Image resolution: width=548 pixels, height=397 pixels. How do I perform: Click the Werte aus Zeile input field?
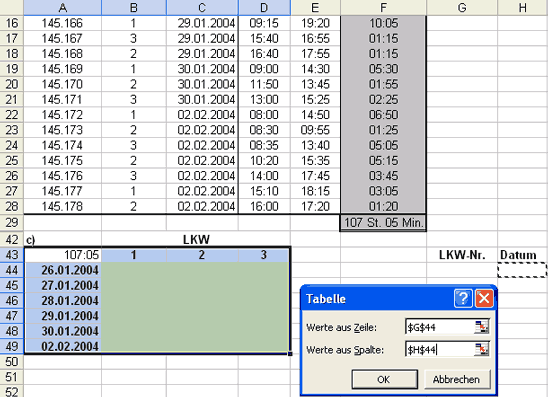(440, 327)
